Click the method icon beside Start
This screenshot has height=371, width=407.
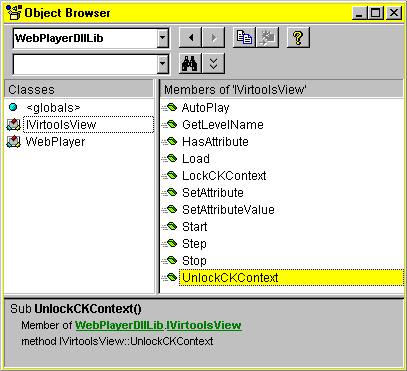tap(170, 226)
